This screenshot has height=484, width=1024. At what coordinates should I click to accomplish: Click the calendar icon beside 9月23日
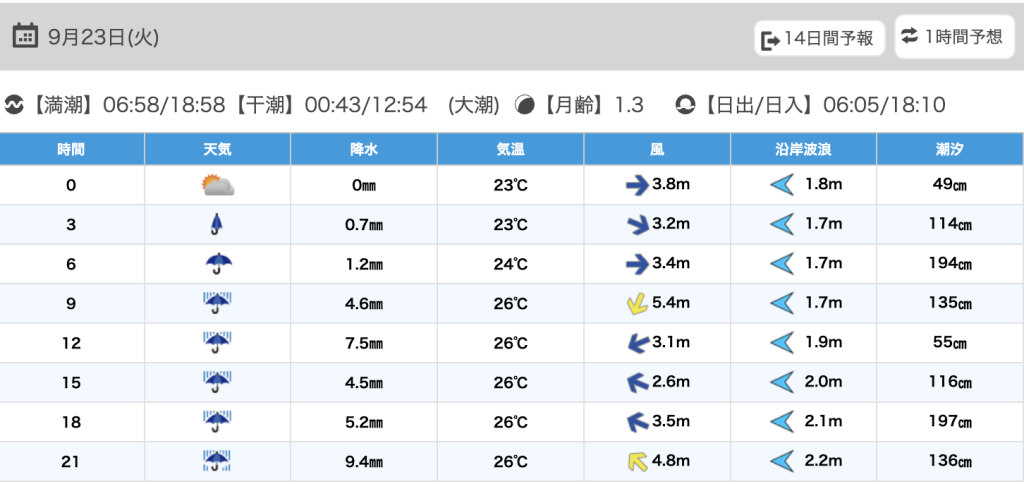tap(26, 37)
